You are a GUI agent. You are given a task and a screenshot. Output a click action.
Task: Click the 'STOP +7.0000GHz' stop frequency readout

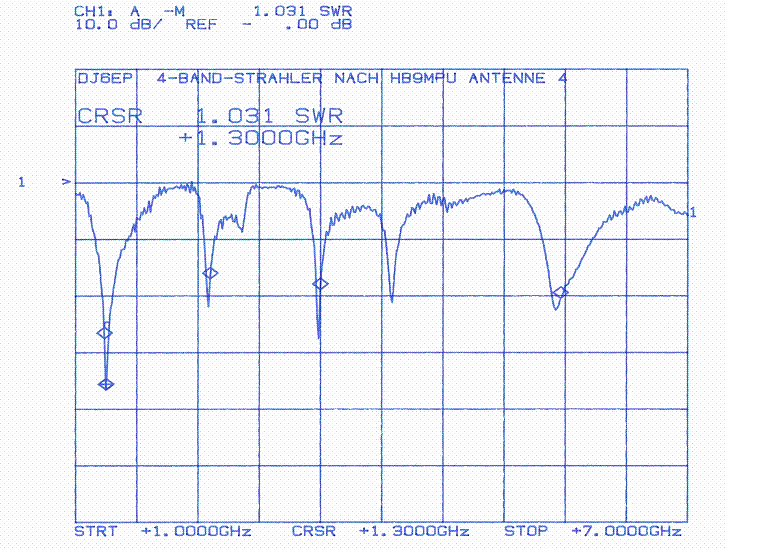click(x=592, y=531)
